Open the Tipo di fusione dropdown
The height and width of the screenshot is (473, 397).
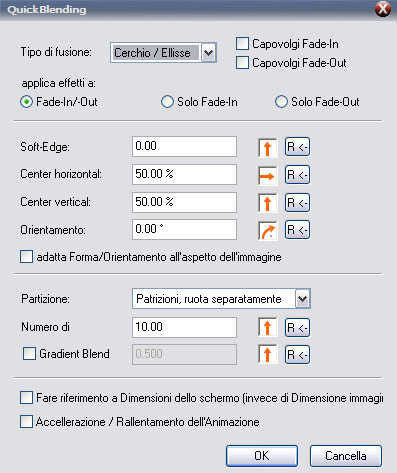[209, 52]
